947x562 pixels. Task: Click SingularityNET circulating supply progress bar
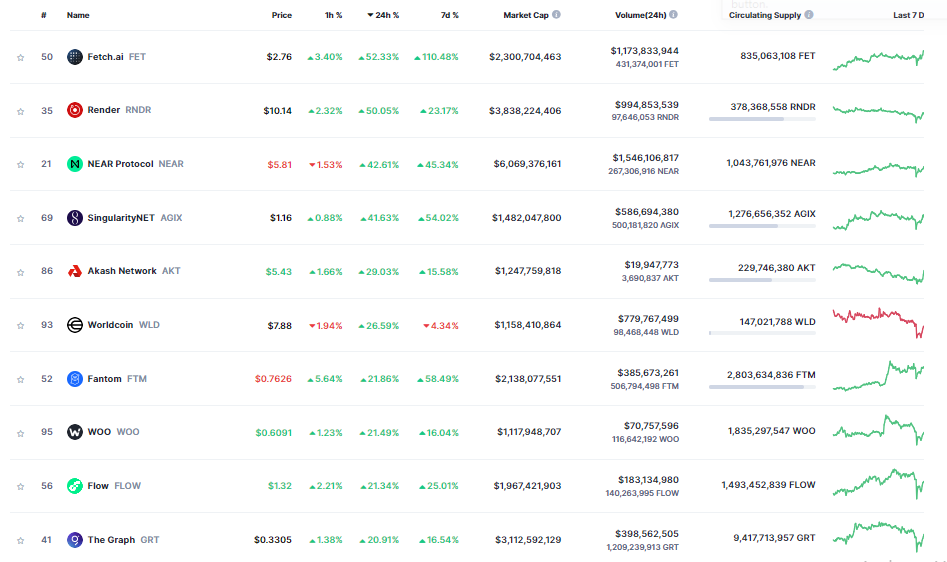tap(762, 226)
